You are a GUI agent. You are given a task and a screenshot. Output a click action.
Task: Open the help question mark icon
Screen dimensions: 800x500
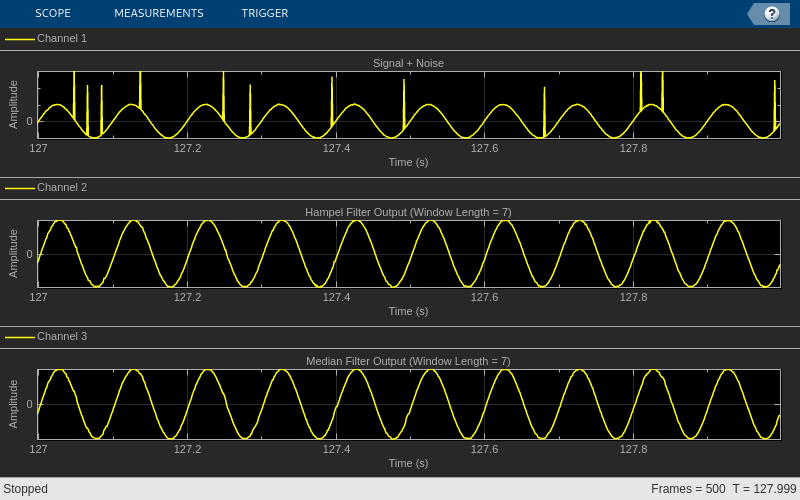771,14
